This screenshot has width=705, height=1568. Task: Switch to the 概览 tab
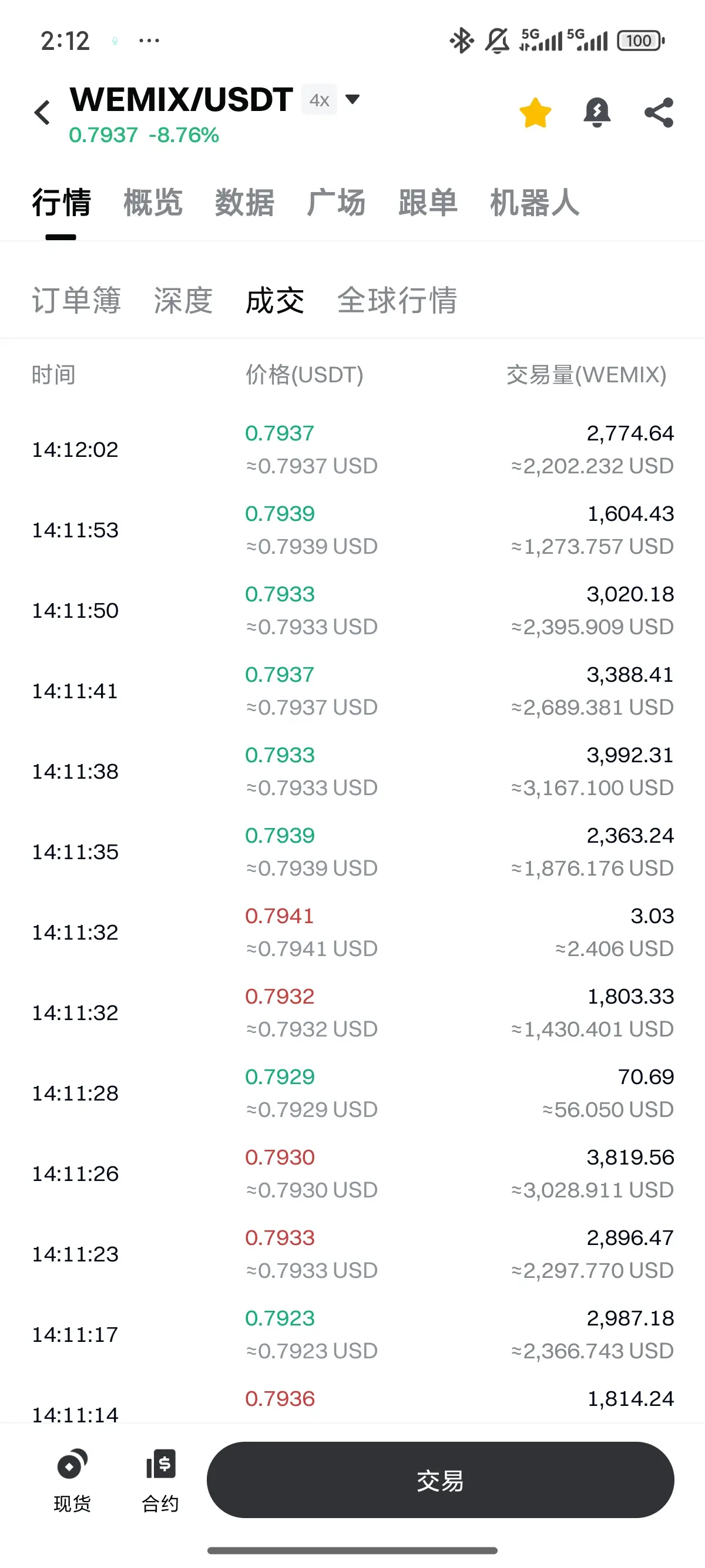pyautogui.click(x=153, y=203)
